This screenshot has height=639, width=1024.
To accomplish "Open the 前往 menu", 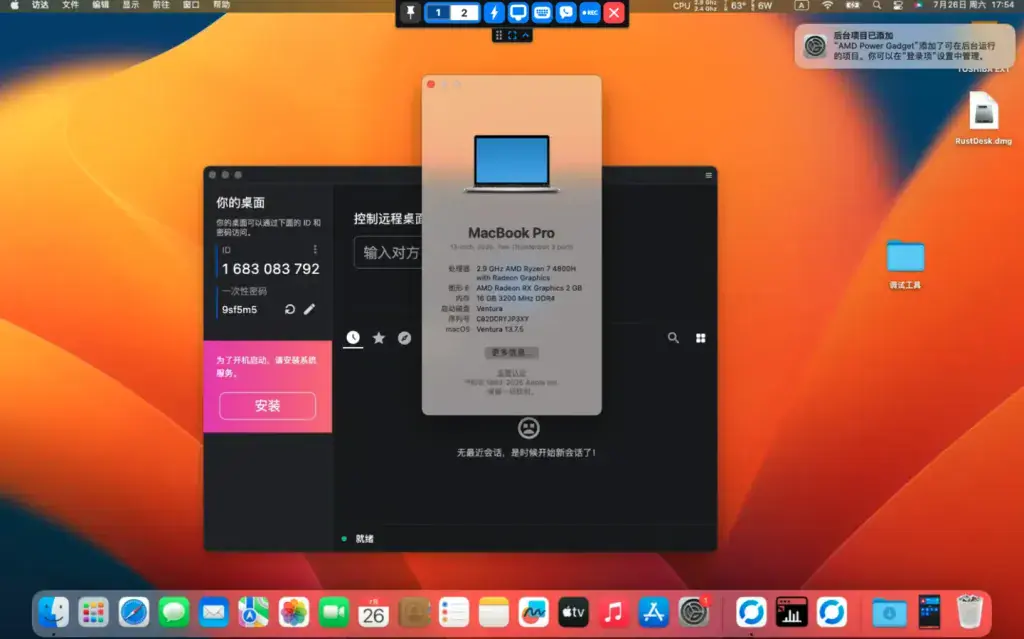I will coord(161,5).
